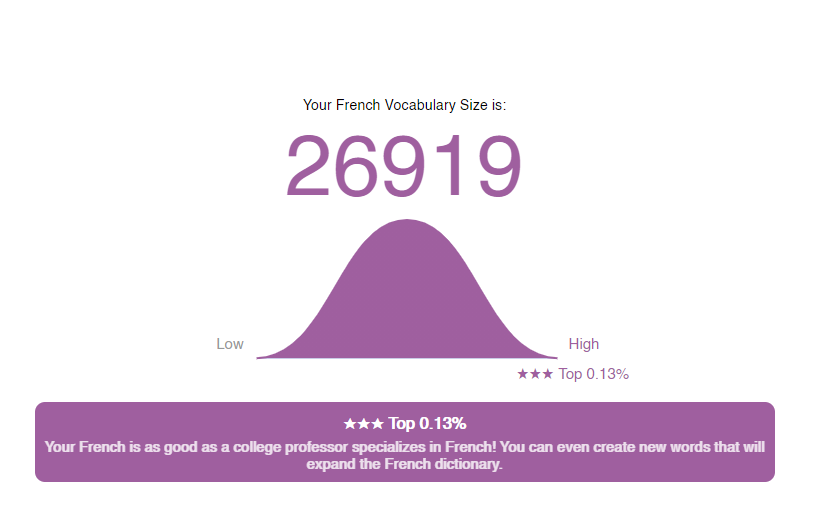Screen dimensions: 827x505
Task: Click the first star under the curve
Action: 523,374
